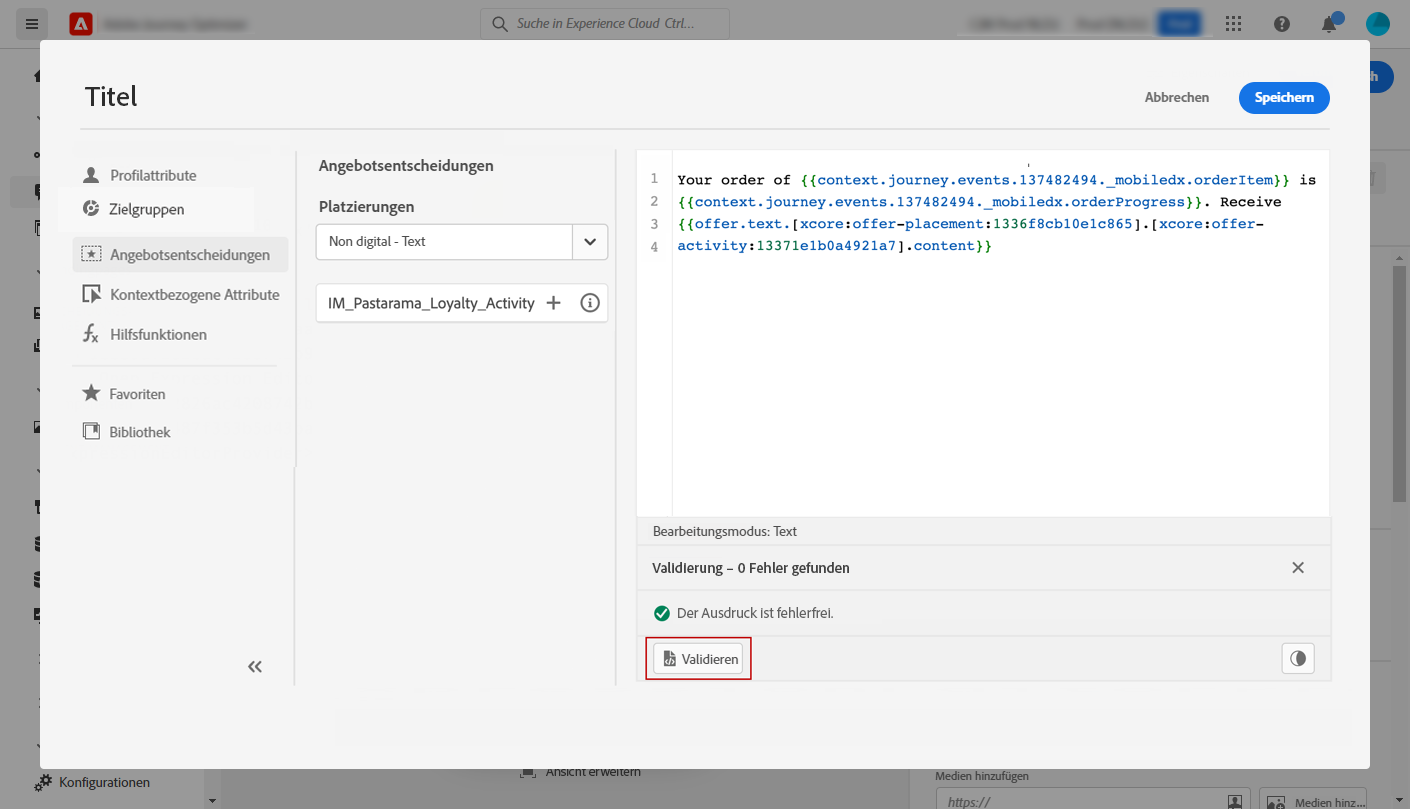Image resolution: width=1410 pixels, height=809 pixels.
Task: Open the help question mark icon
Action: pos(1282,24)
